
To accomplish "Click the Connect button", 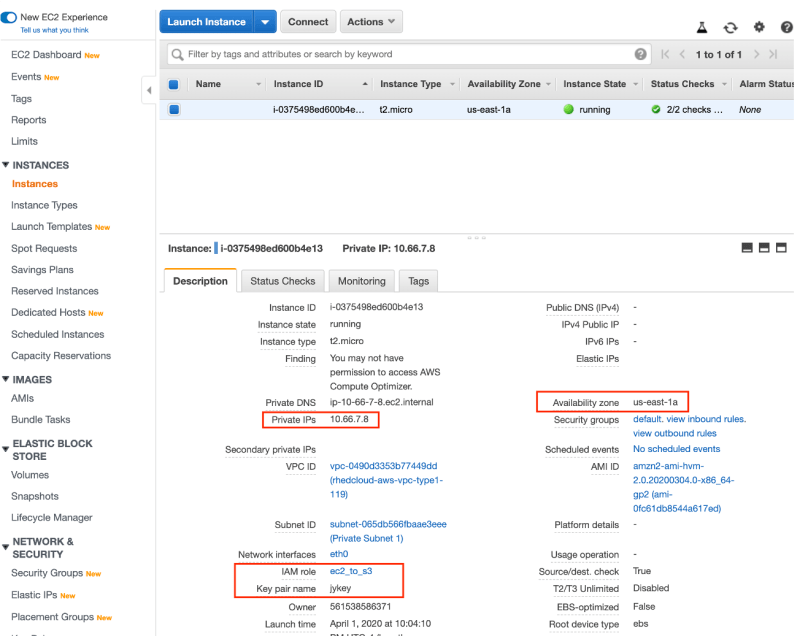I will tap(308, 22).
